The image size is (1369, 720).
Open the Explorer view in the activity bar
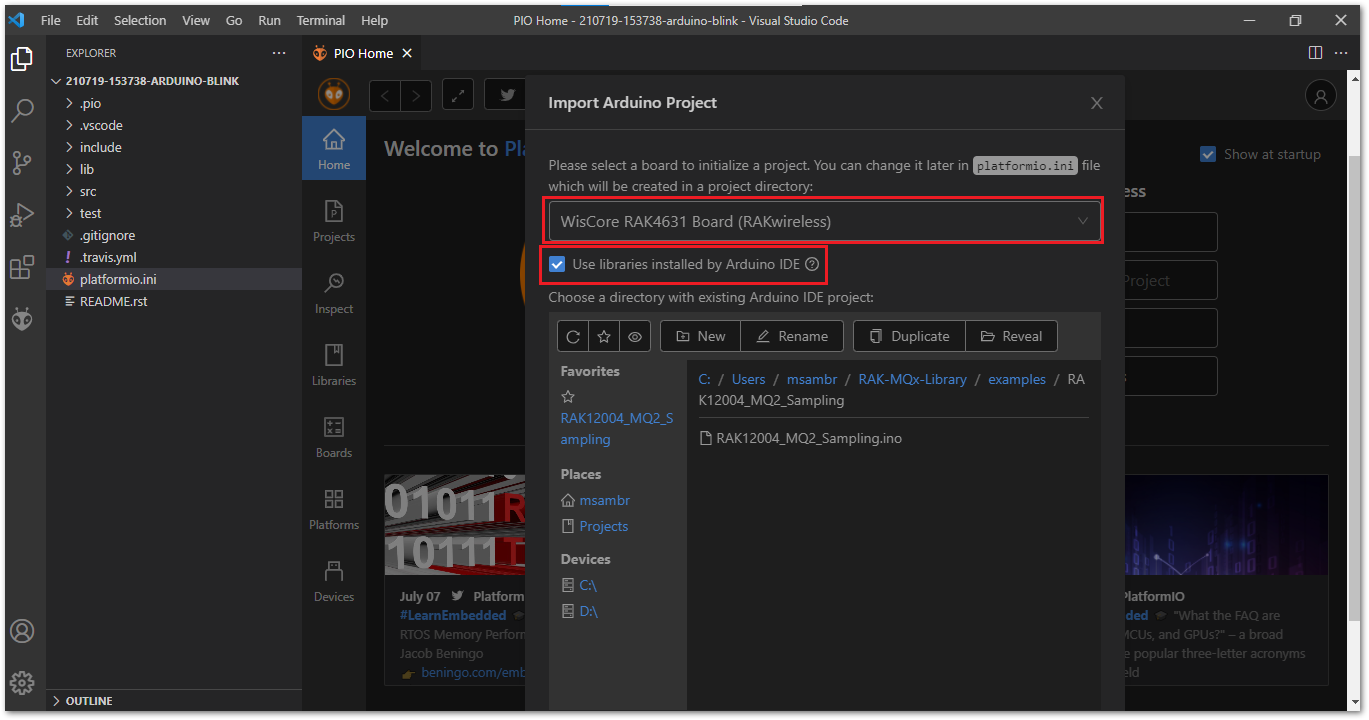pyautogui.click(x=22, y=59)
